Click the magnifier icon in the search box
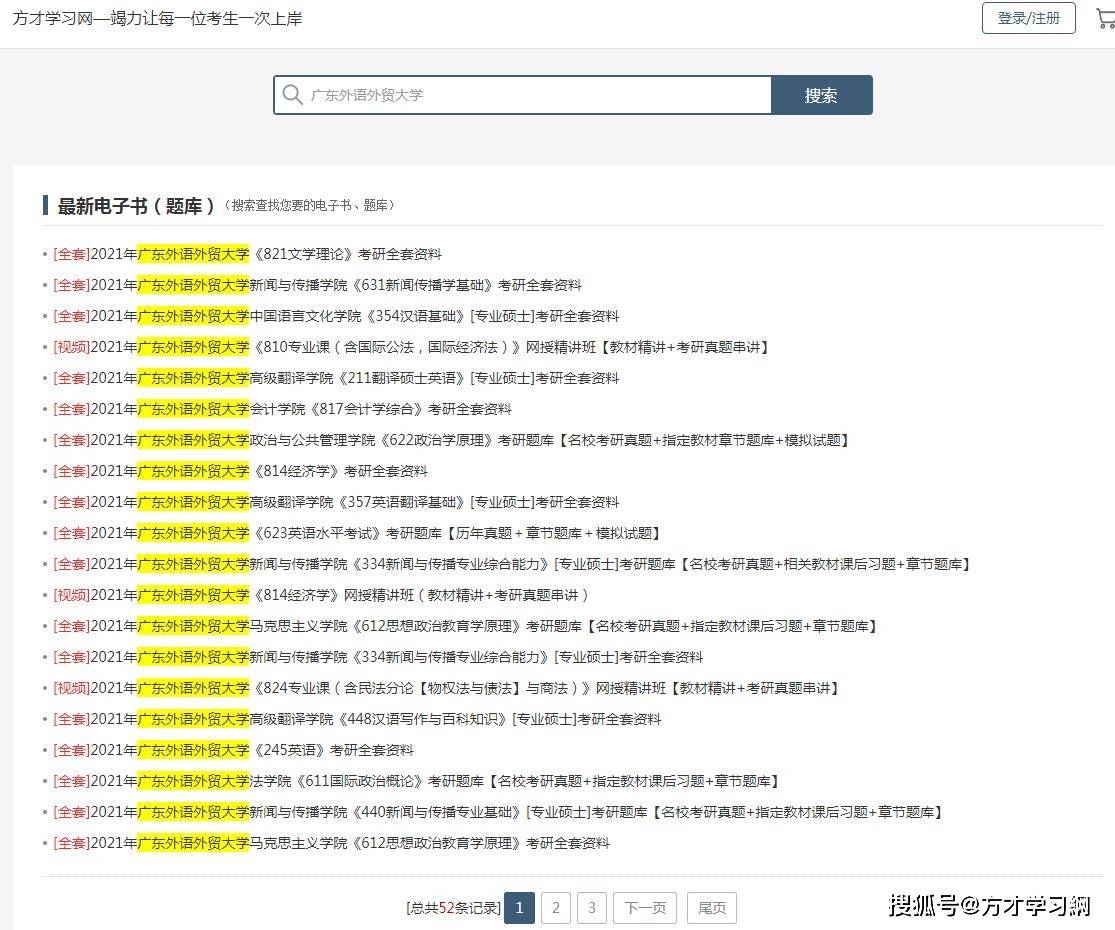This screenshot has width=1115, height=930. 292,95
